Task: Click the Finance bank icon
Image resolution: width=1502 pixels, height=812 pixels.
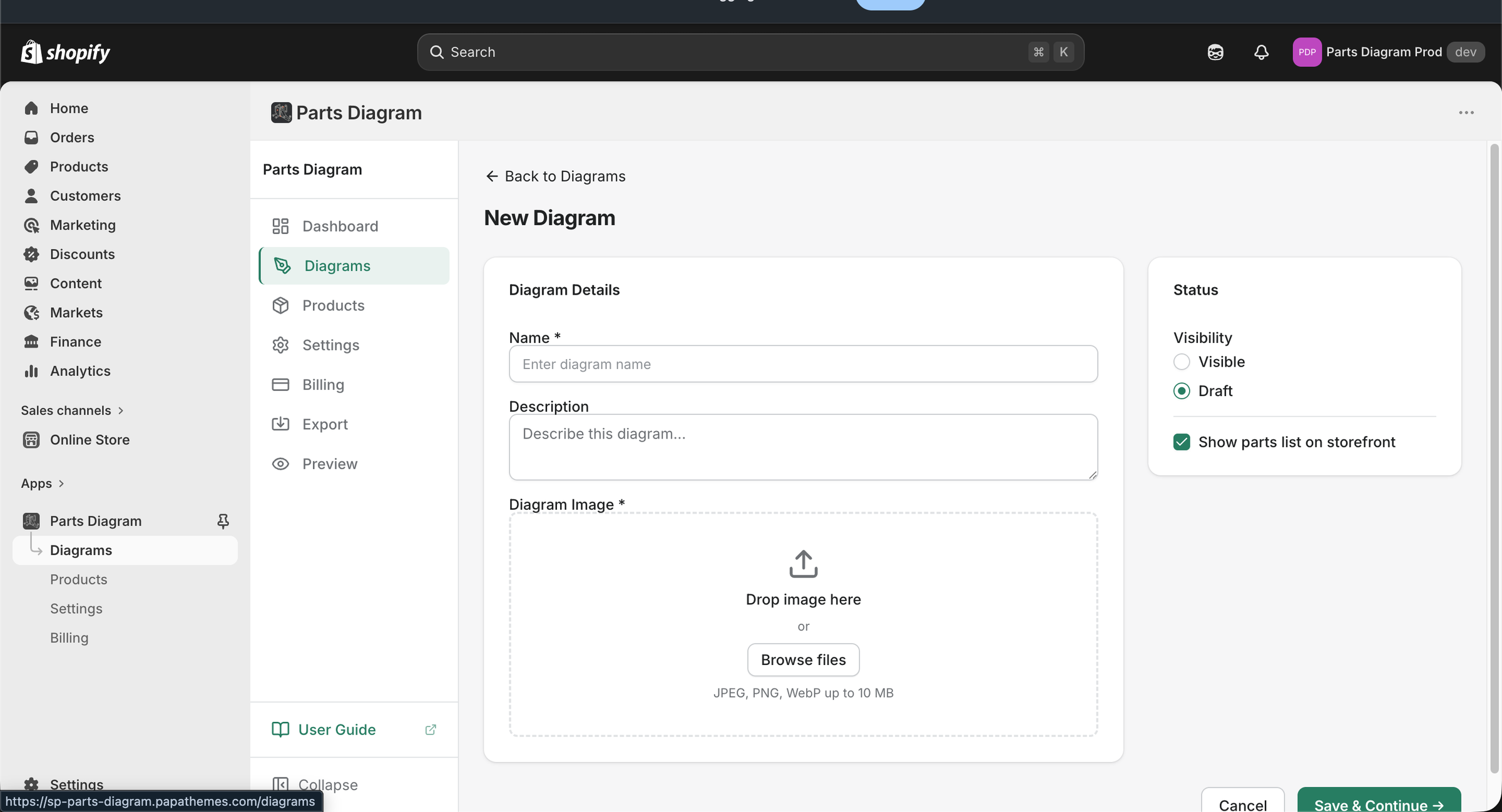Action: click(x=31, y=342)
